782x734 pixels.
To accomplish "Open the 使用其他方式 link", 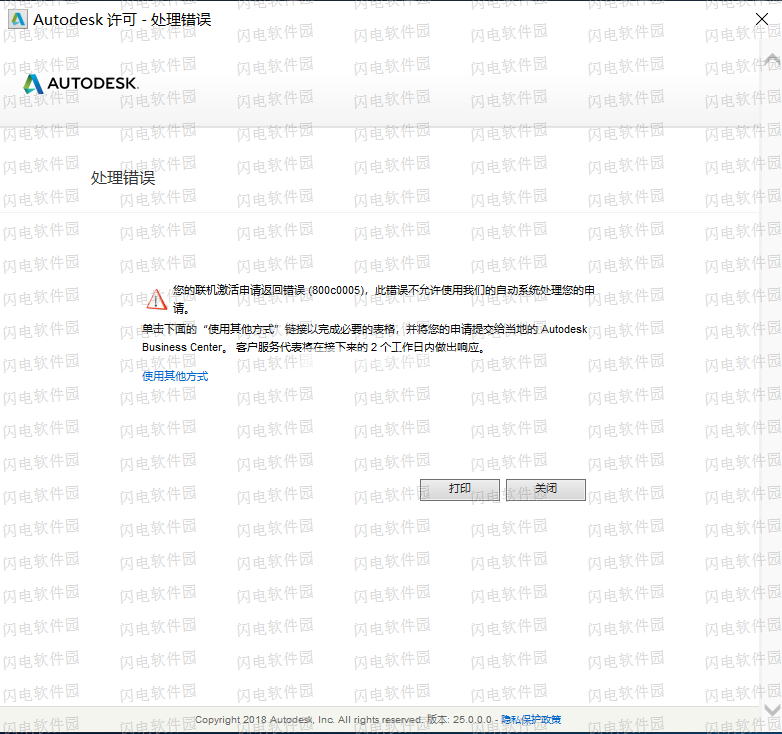I will [x=175, y=376].
